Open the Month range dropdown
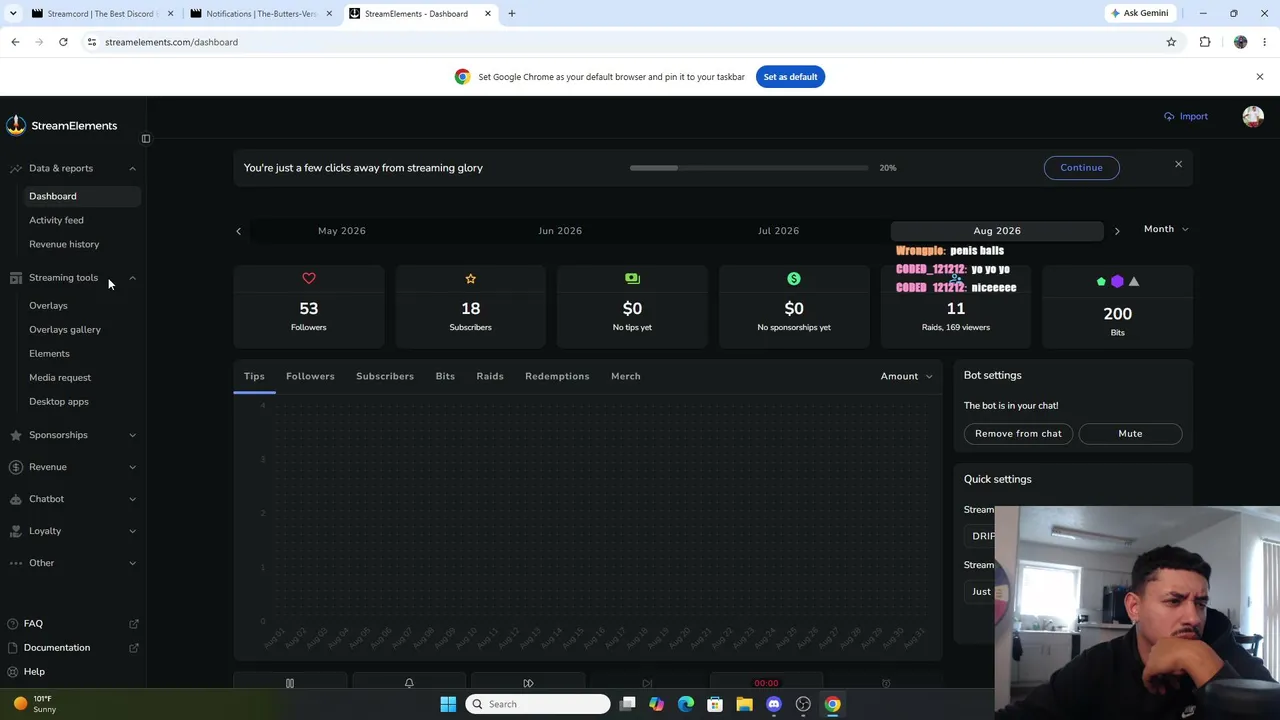Viewport: 1280px width, 720px height. [x=1166, y=229]
